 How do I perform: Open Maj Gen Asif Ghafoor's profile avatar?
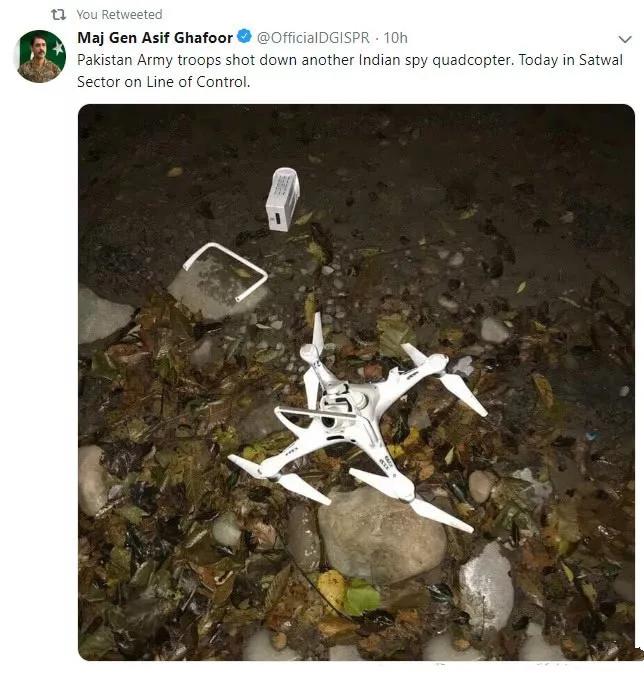tap(41, 56)
